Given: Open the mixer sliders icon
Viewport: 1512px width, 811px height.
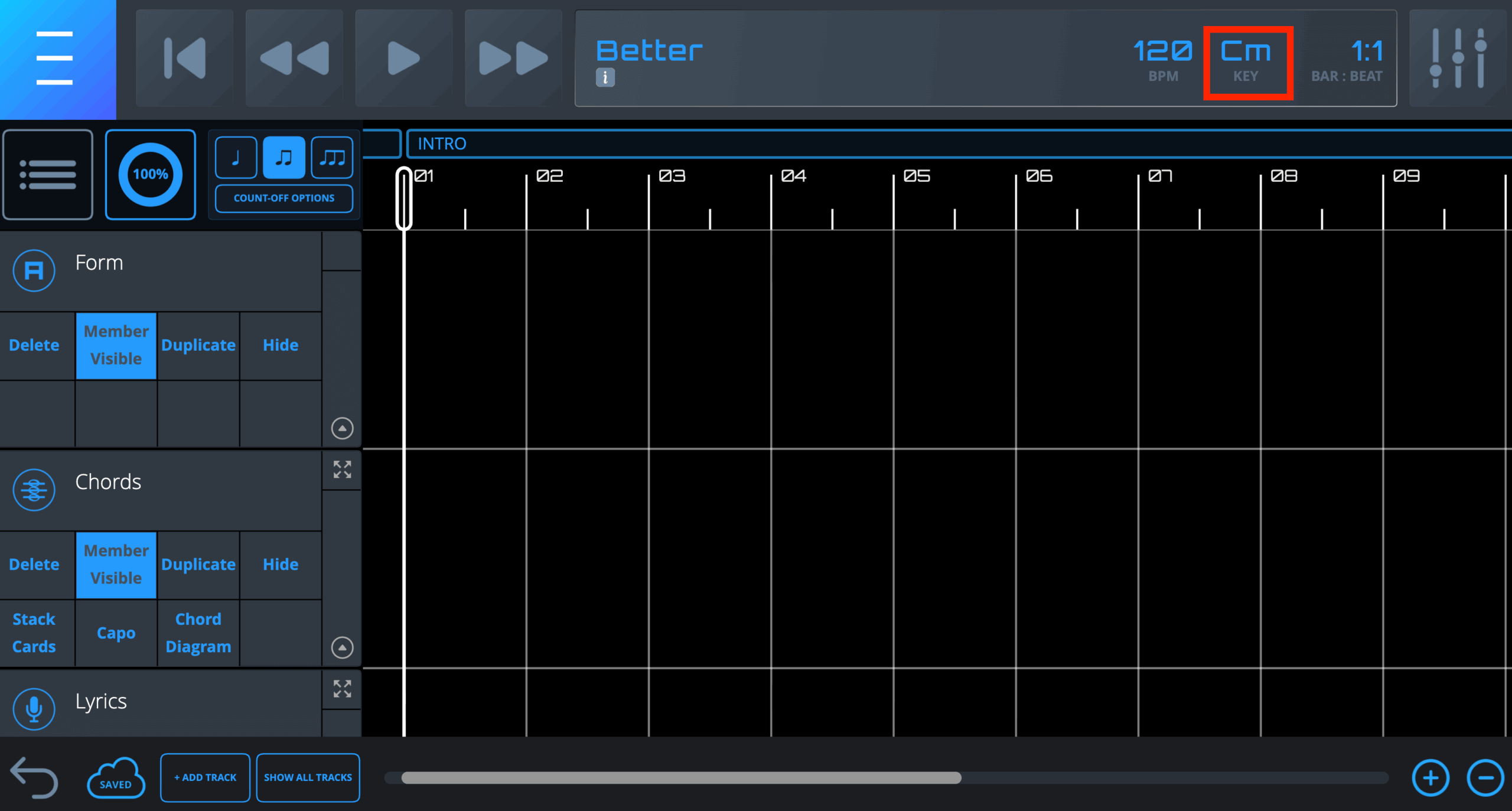Looking at the screenshot, I should (x=1457, y=58).
